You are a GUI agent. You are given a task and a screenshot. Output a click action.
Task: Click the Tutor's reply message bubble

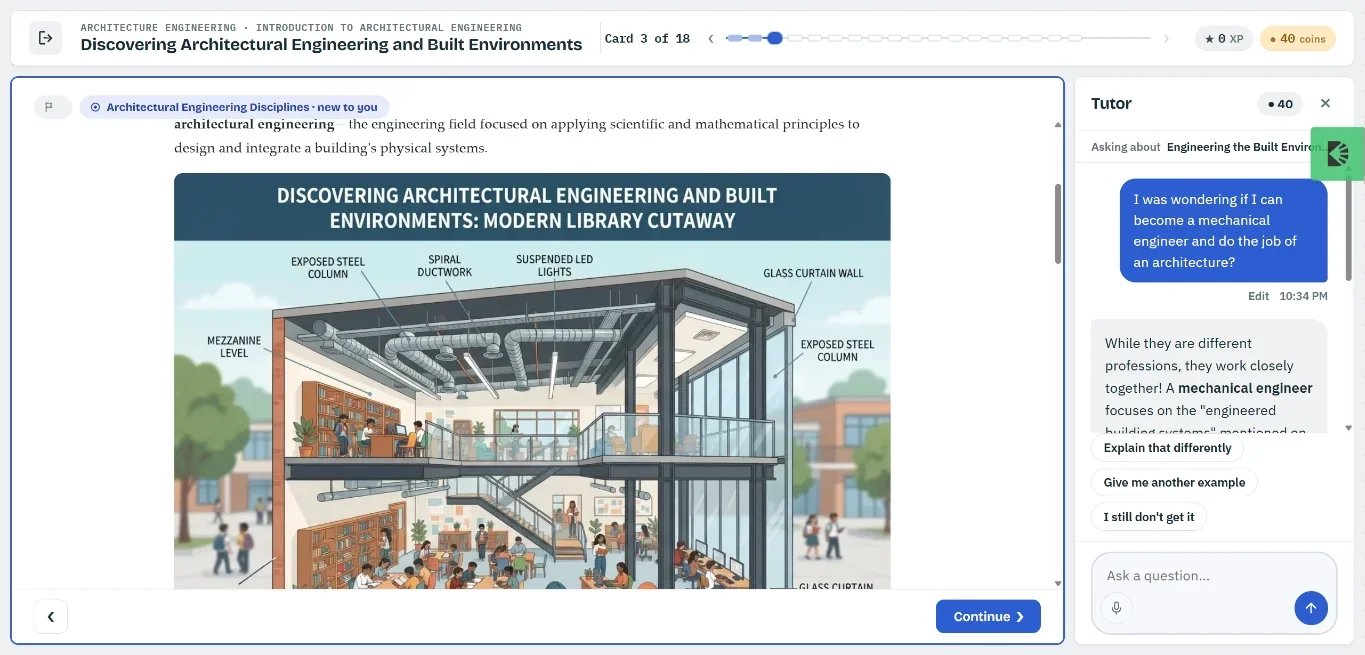[1209, 377]
